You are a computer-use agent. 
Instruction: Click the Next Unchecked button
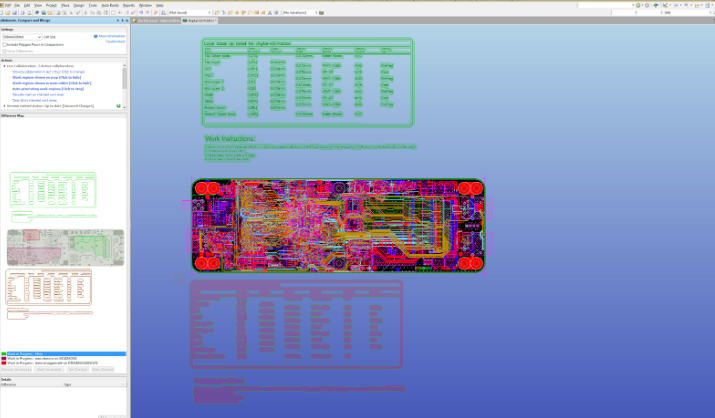49,369
